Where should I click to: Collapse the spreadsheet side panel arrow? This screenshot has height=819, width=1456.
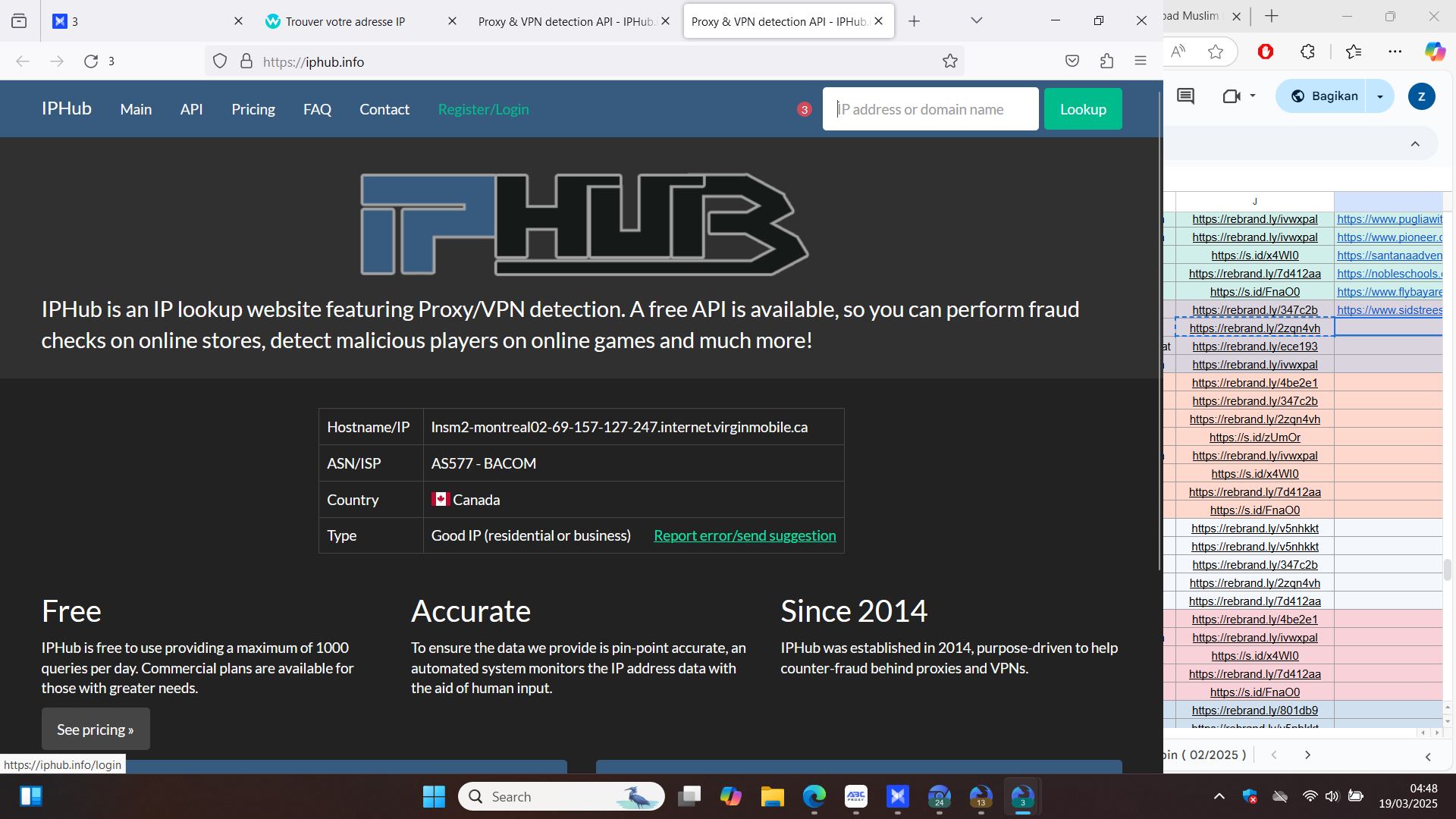[x=1428, y=756]
